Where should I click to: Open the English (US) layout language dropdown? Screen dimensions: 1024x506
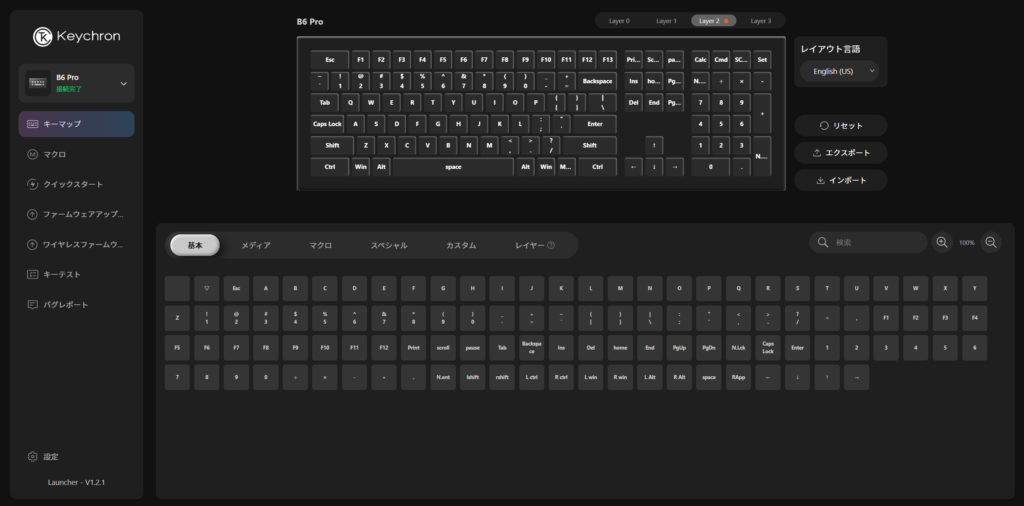click(838, 71)
